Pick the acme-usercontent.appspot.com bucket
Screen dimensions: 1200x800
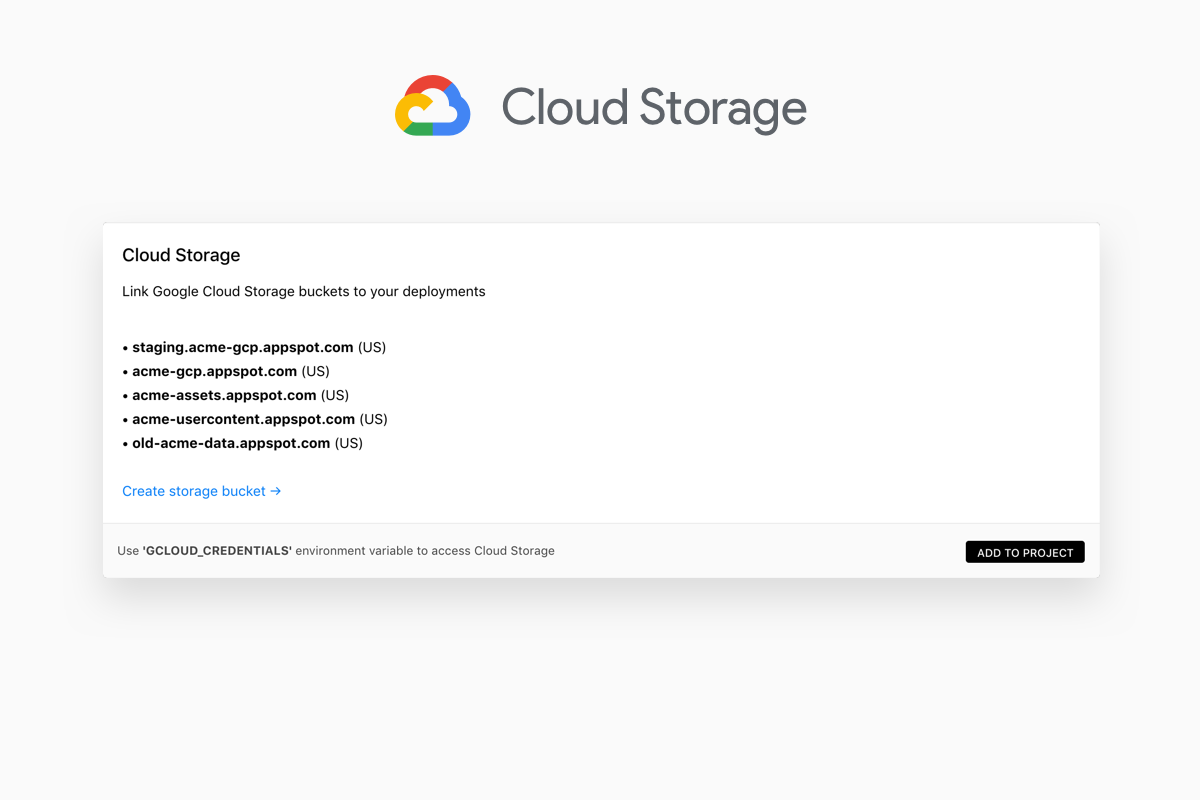pyautogui.click(x=243, y=419)
